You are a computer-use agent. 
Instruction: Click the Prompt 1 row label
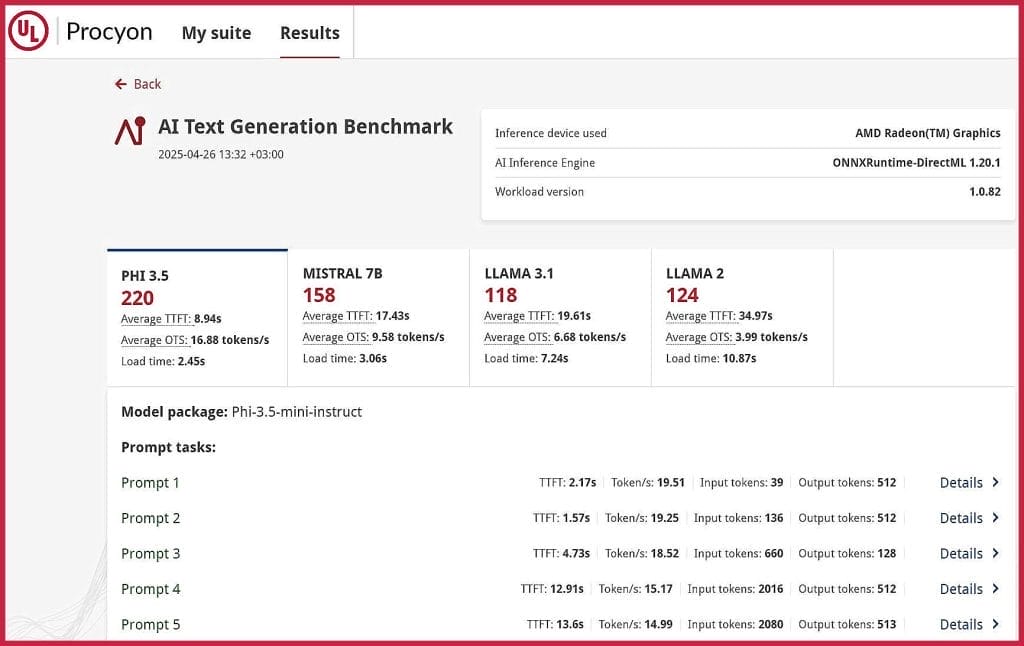click(150, 483)
